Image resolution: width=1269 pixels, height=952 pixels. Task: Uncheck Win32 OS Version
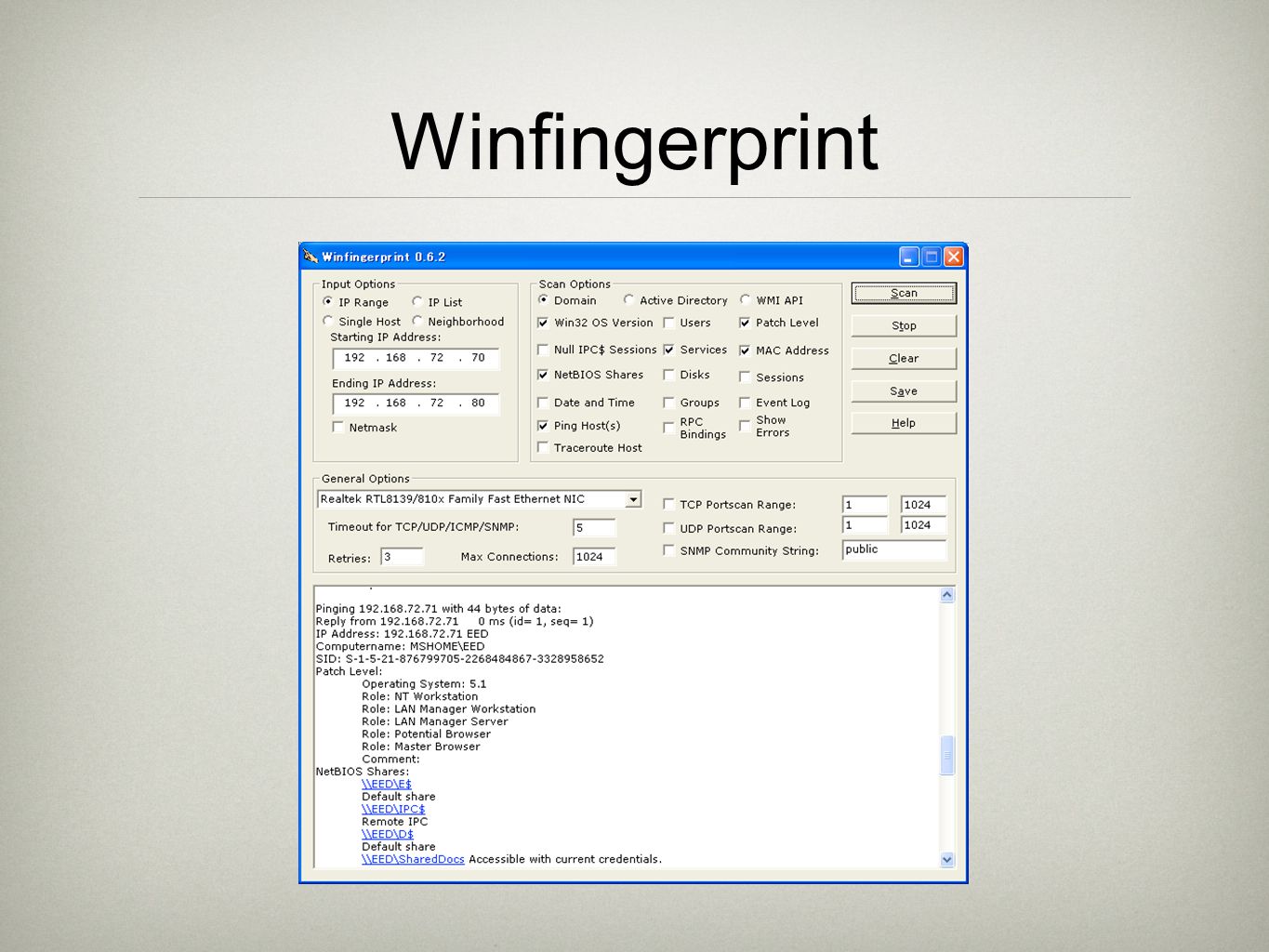pos(543,323)
